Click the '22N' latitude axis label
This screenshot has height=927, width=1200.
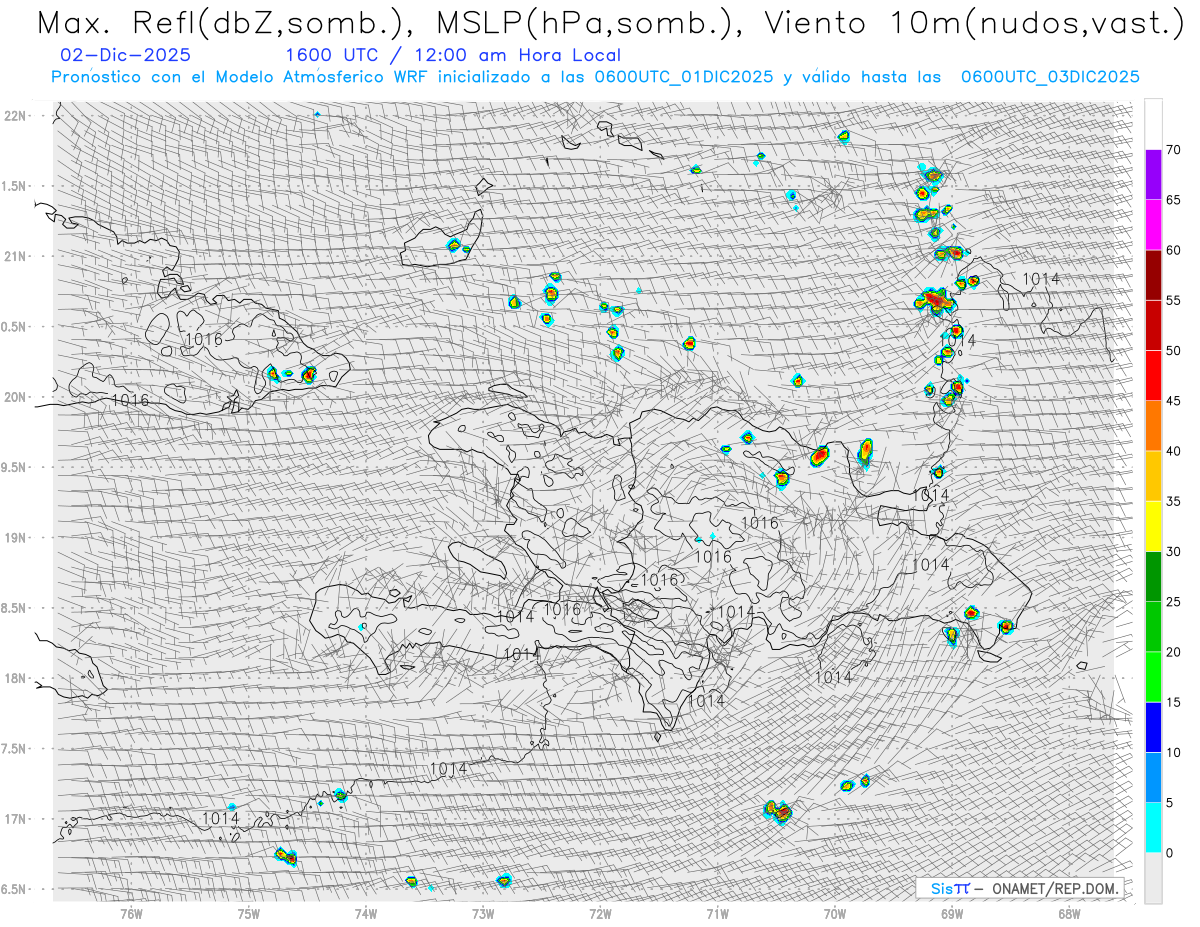[x=15, y=116]
